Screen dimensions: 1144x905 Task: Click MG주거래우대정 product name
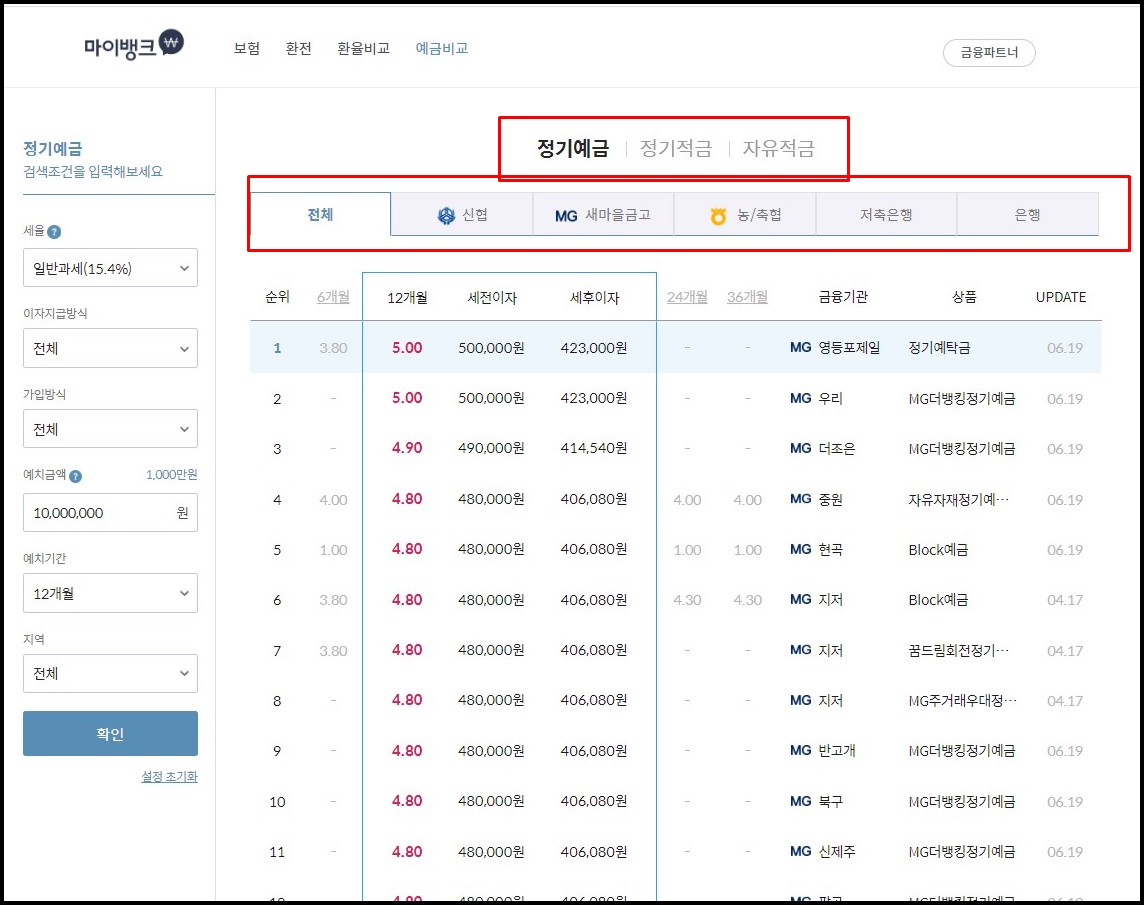coord(963,701)
